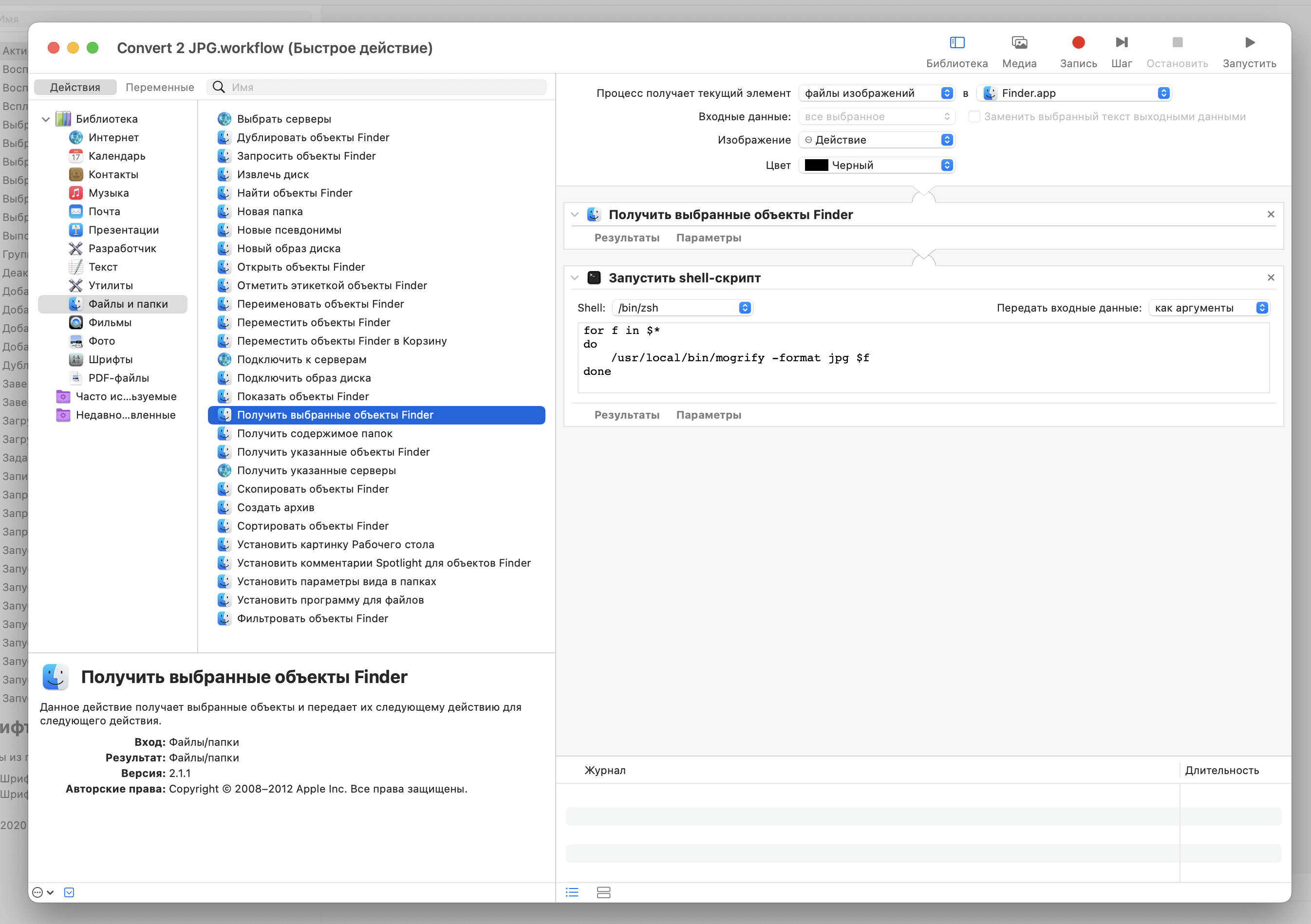Show log list view icon at bottom
Viewport: 1311px width, 924px height.
572,892
